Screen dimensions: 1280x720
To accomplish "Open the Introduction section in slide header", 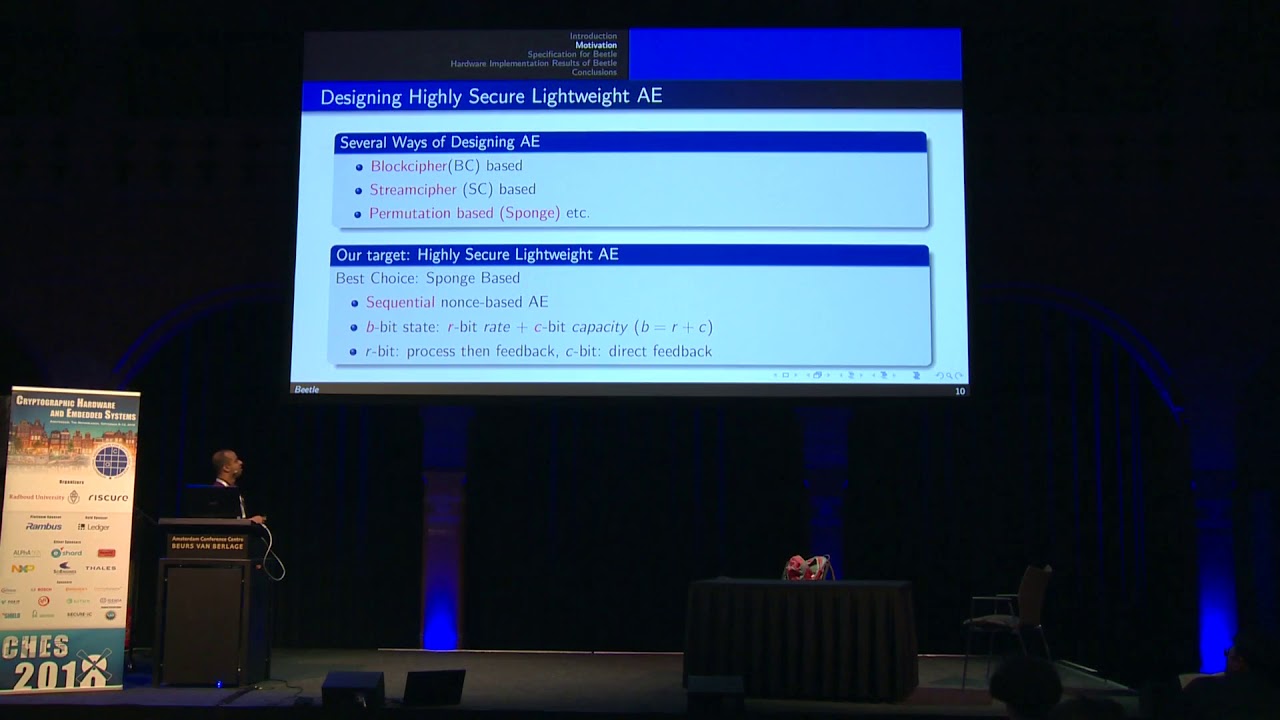I will (x=593, y=36).
